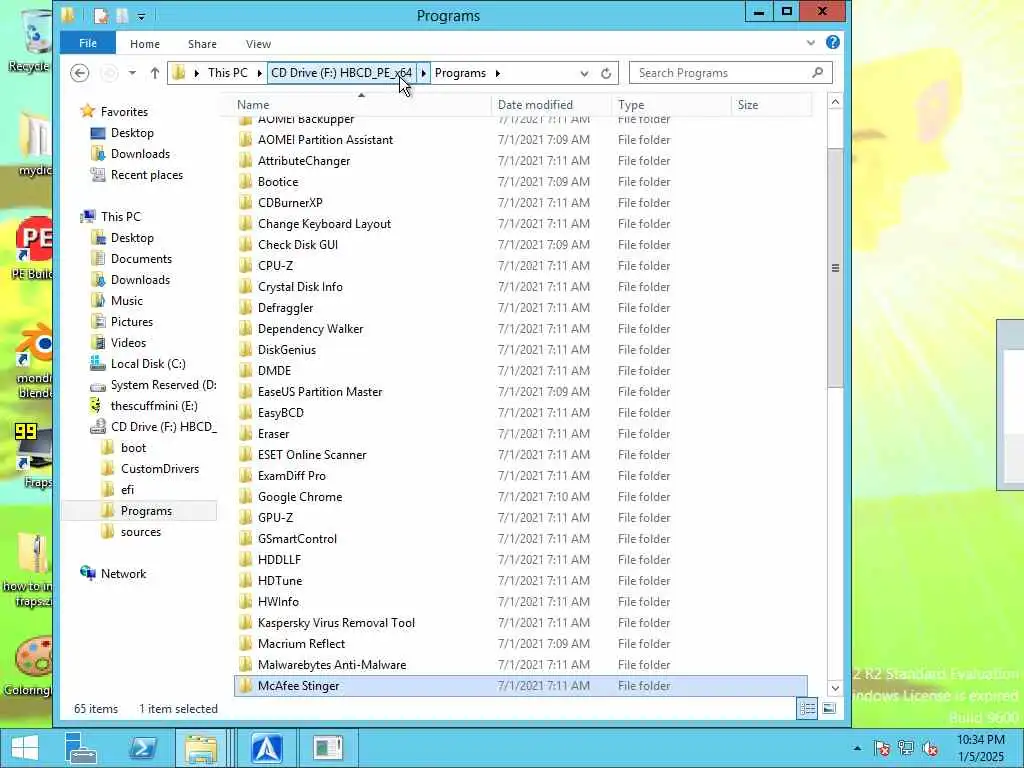Switch to Details view icon in status bar
The width and height of the screenshot is (1024, 768).
point(807,708)
